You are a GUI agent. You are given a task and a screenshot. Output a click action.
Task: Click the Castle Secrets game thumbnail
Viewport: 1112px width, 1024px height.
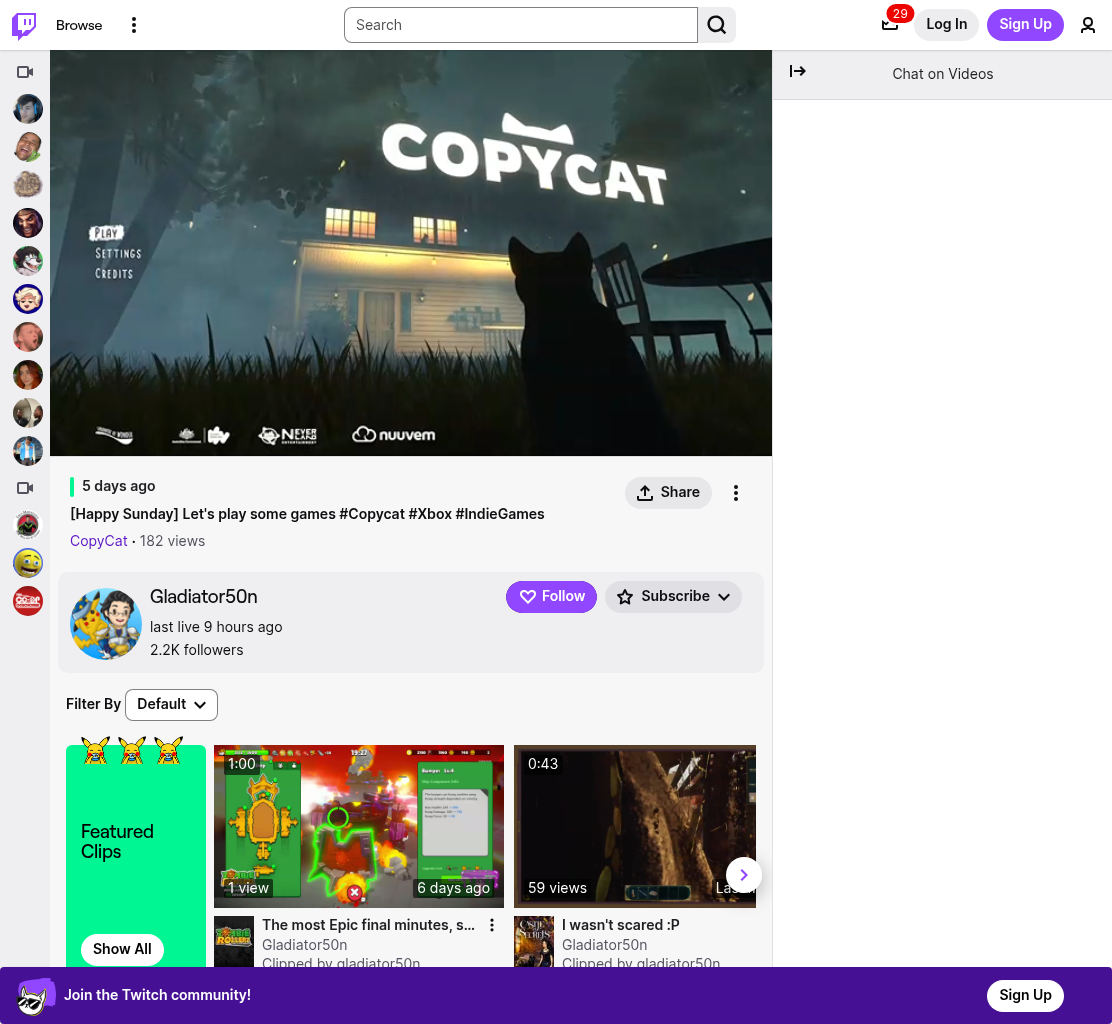pos(534,942)
